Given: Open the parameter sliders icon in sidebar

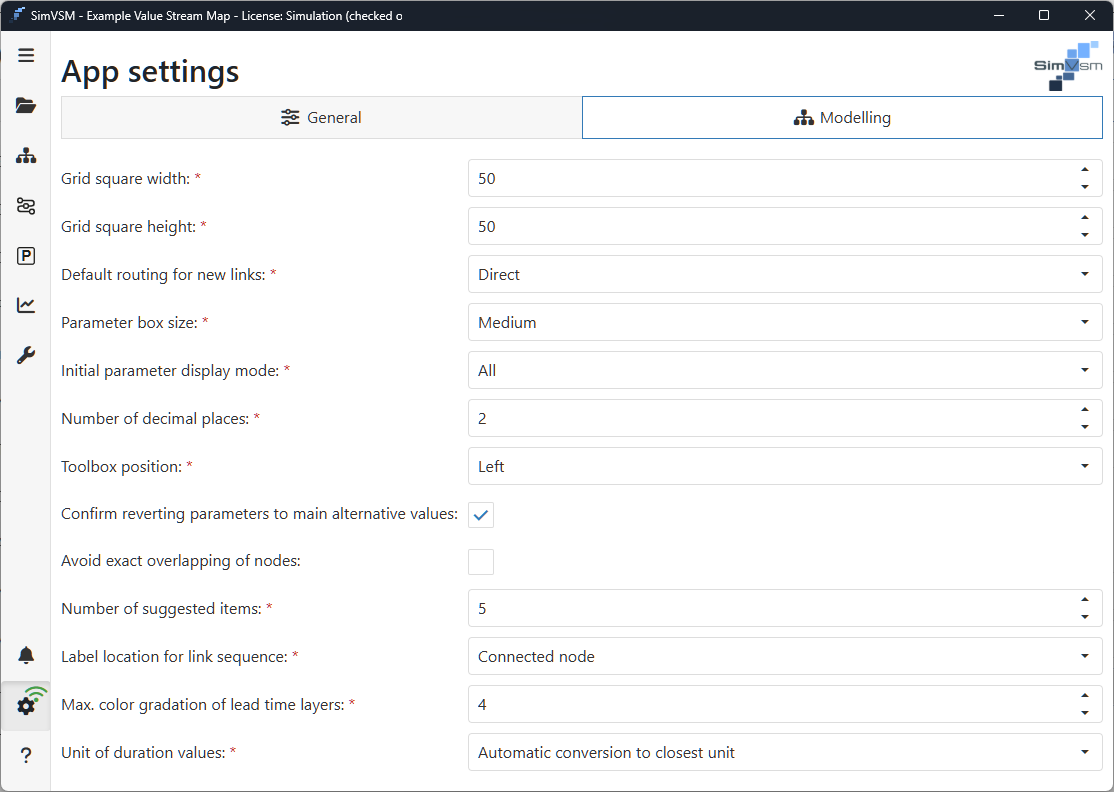Looking at the screenshot, I should click(x=26, y=206).
